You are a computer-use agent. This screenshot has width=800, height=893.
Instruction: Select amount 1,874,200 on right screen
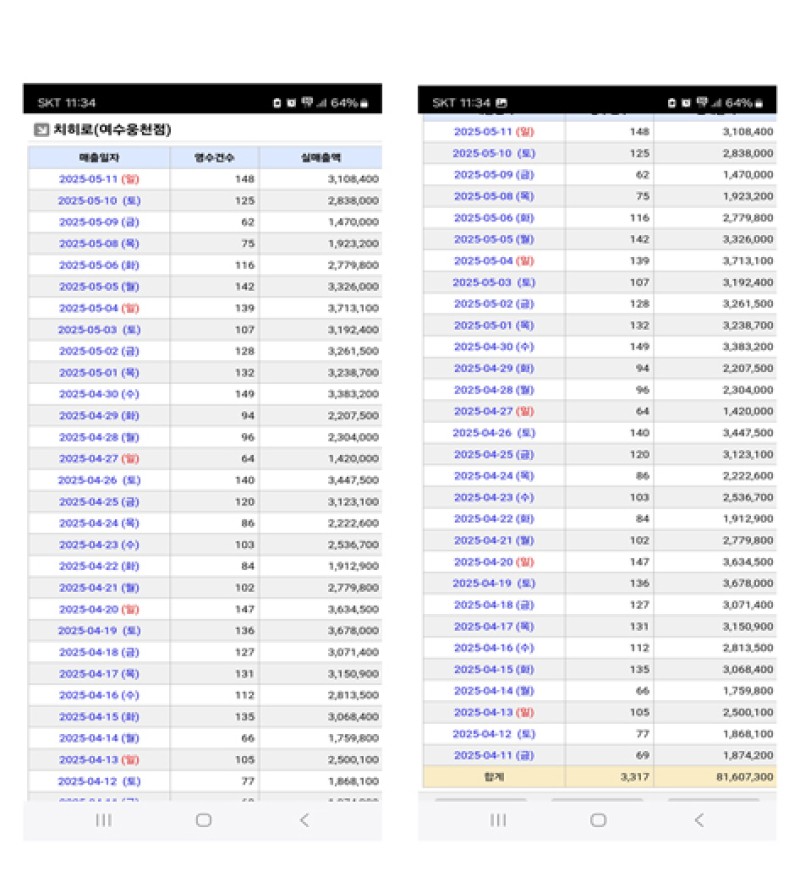click(x=748, y=755)
